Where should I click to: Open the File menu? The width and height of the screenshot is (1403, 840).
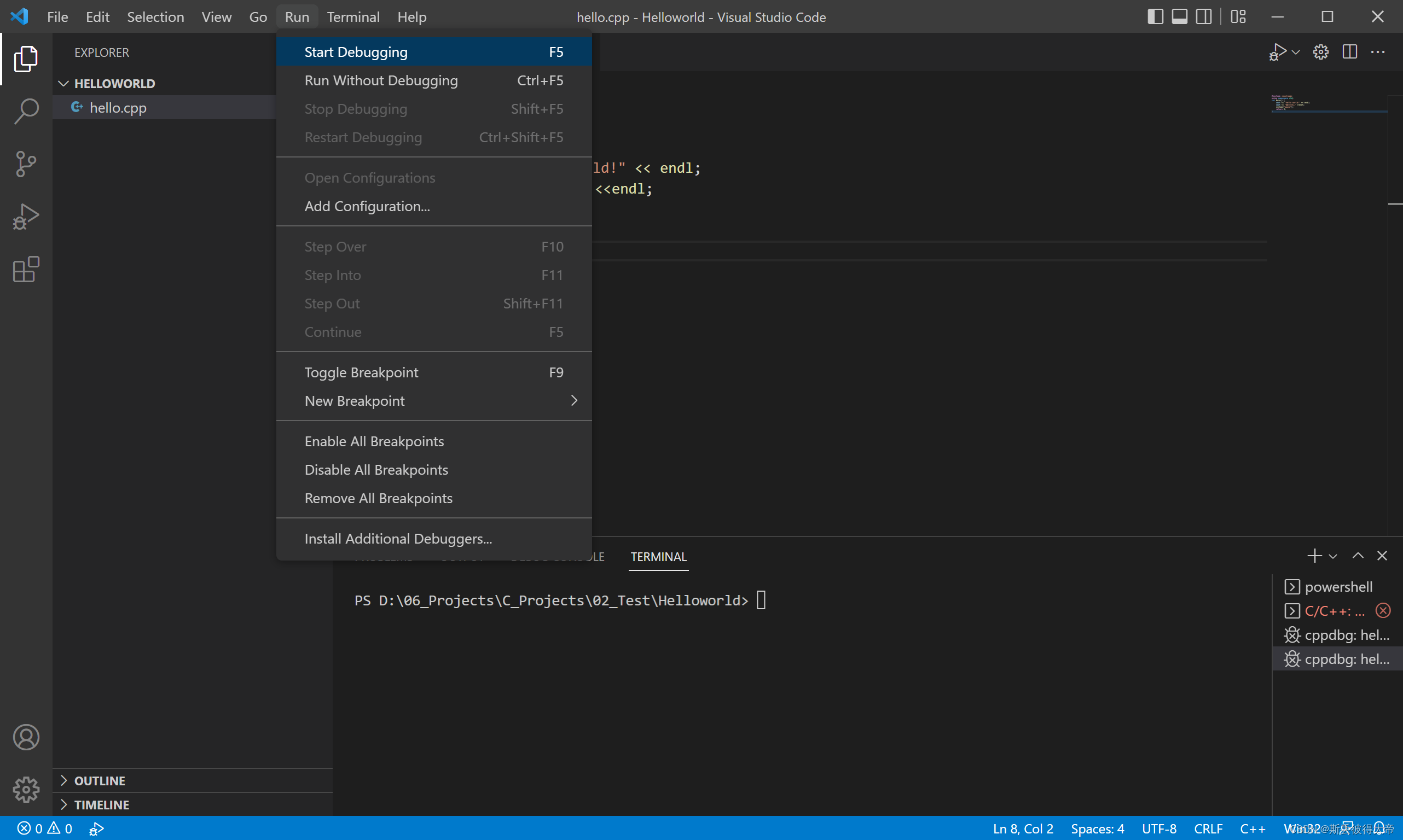tap(57, 17)
